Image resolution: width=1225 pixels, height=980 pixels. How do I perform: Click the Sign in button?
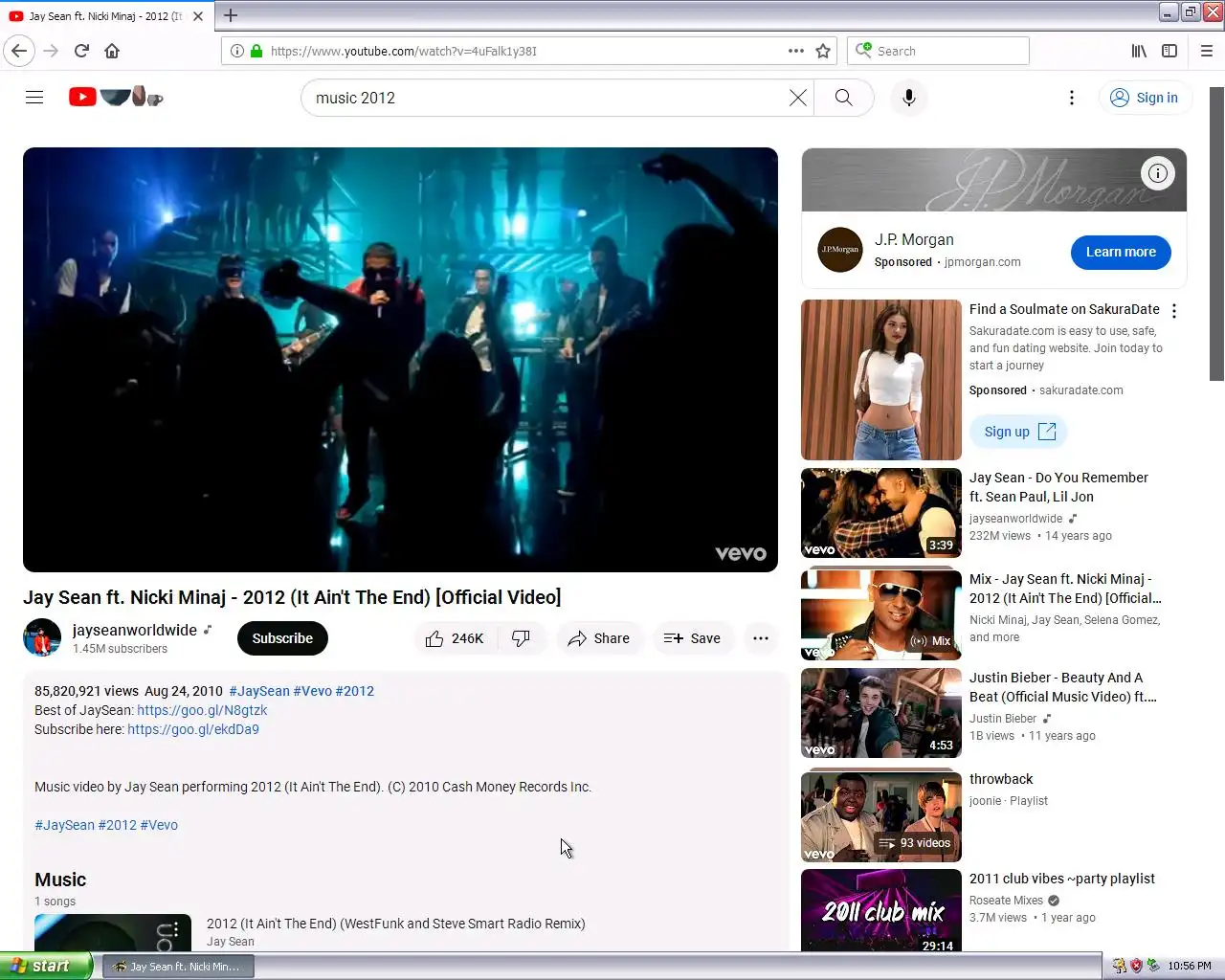[x=1144, y=98]
